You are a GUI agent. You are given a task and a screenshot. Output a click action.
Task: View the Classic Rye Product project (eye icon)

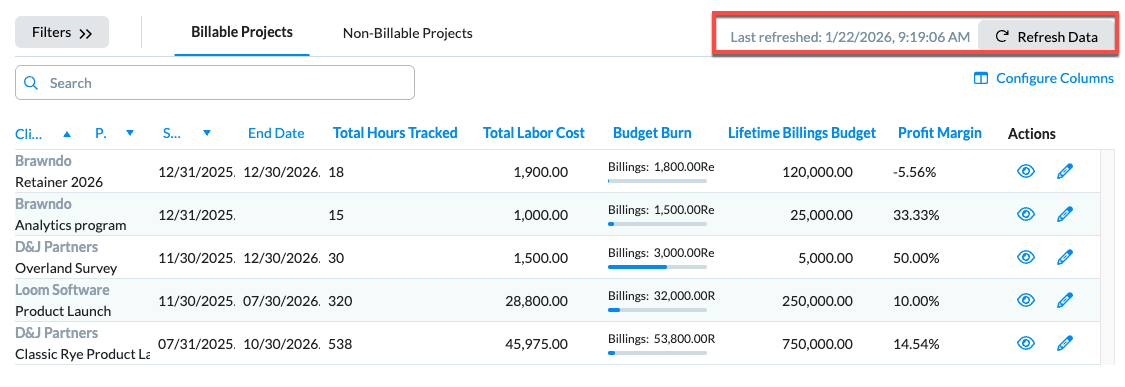(x=1026, y=343)
